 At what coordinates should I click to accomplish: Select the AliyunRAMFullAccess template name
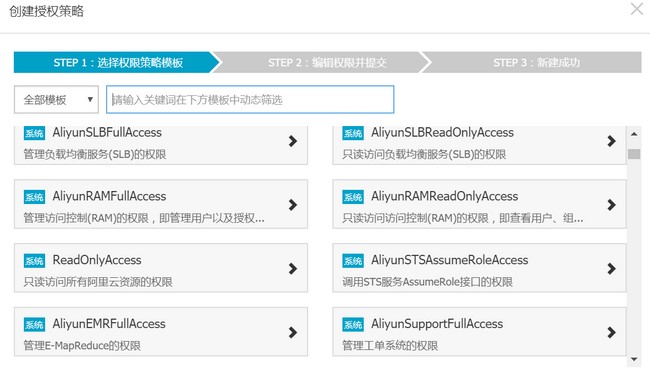click(x=109, y=197)
